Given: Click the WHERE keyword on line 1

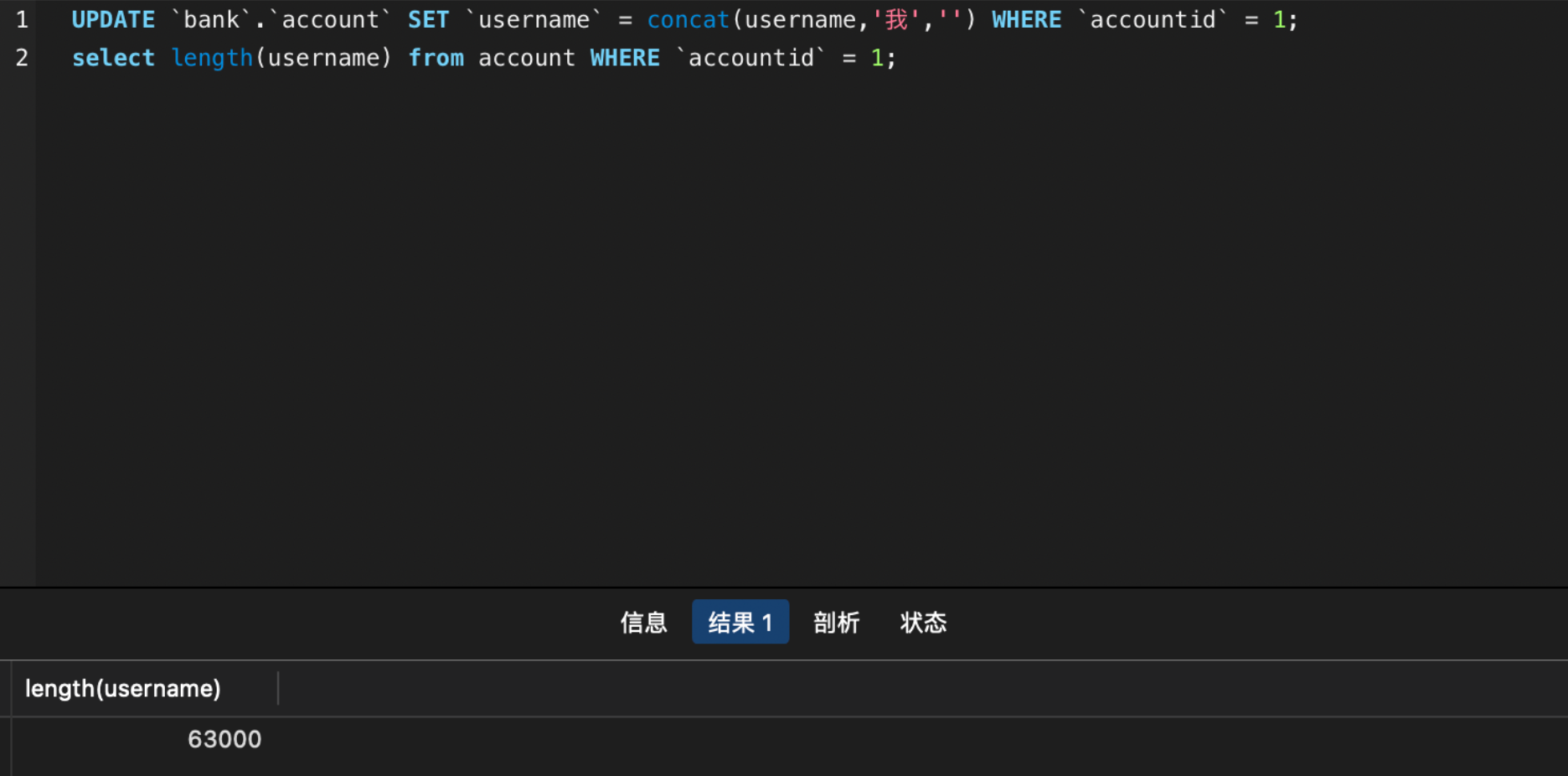Looking at the screenshot, I should [x=1026, y=18].
